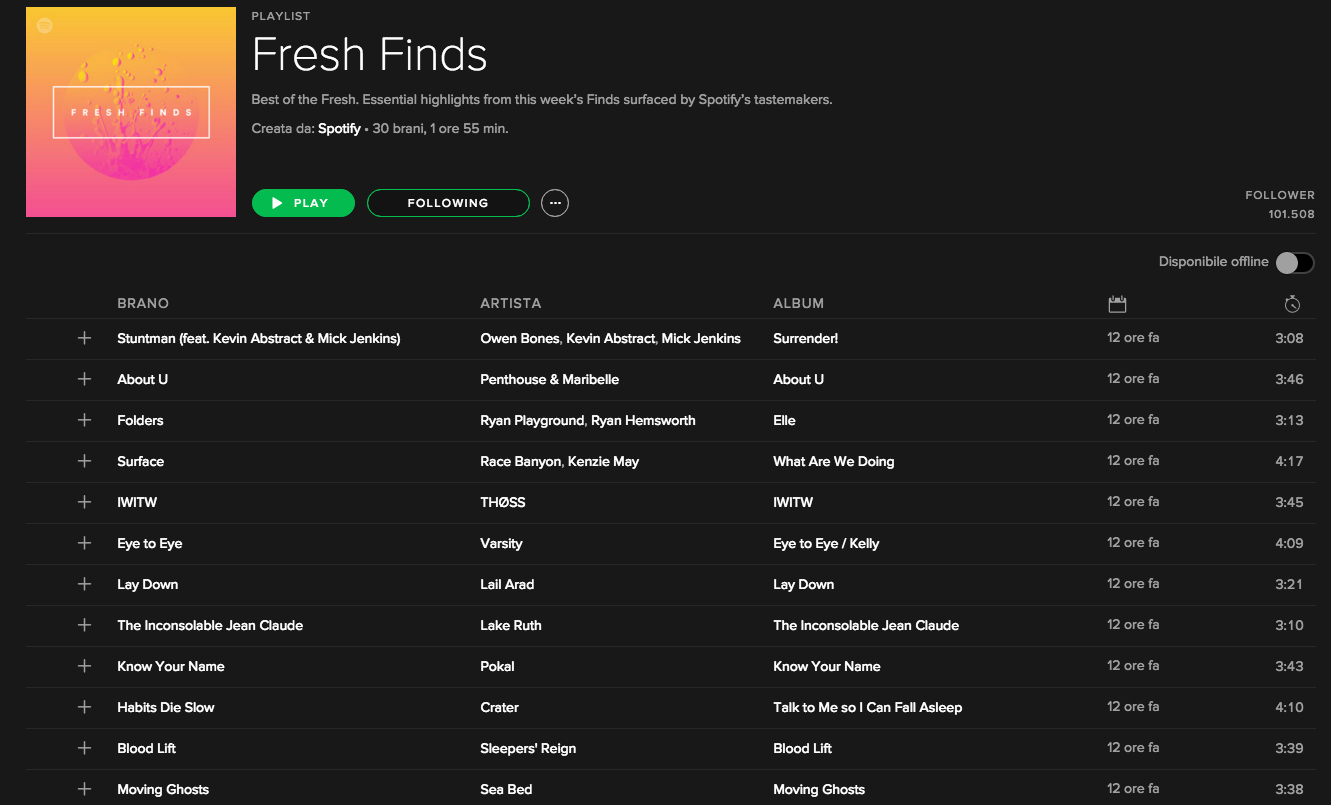Image resolution: width=1331 pixels, height=805 pixels.
Task: Open the three-dot more options menu
Action: (x=555, y=203)
